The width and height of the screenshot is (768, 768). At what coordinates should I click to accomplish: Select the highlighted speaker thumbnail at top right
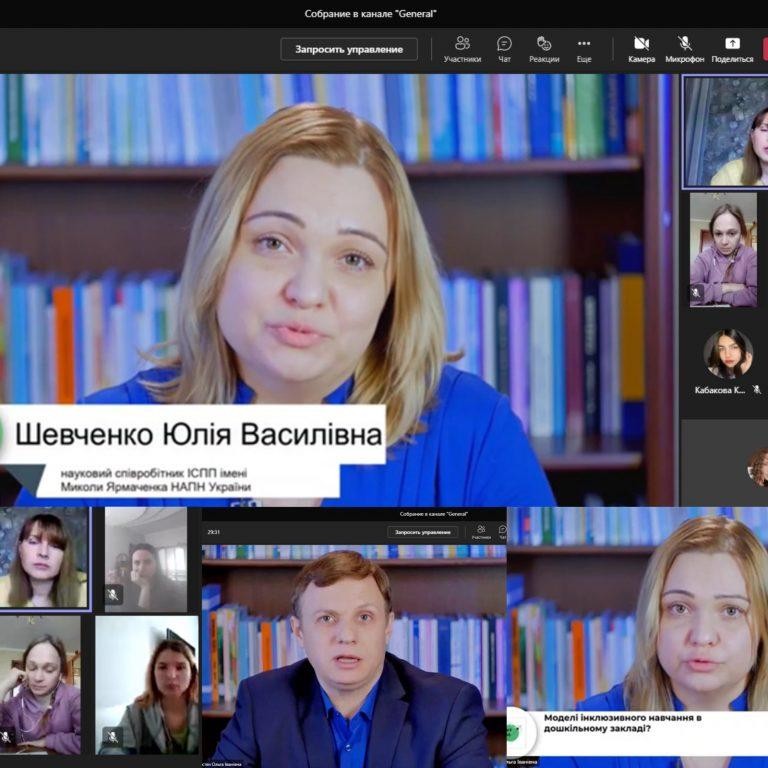724,132
